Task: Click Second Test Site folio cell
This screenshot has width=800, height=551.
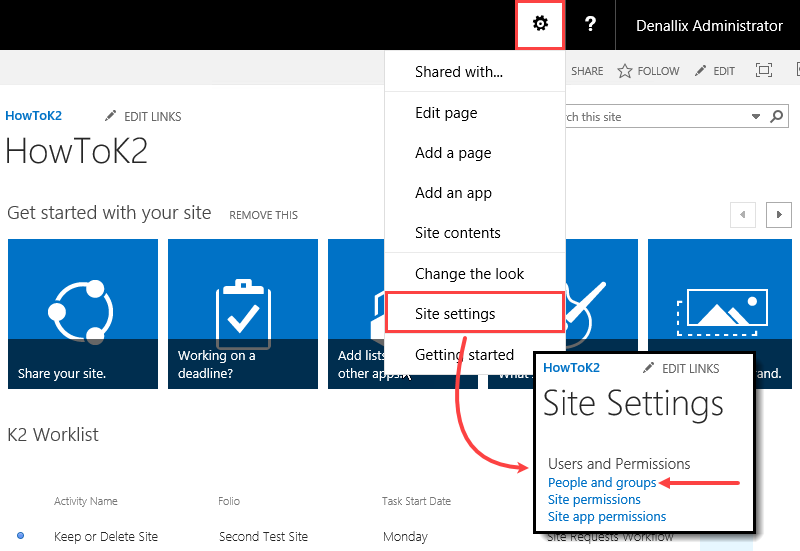Action: coord(263,536)
